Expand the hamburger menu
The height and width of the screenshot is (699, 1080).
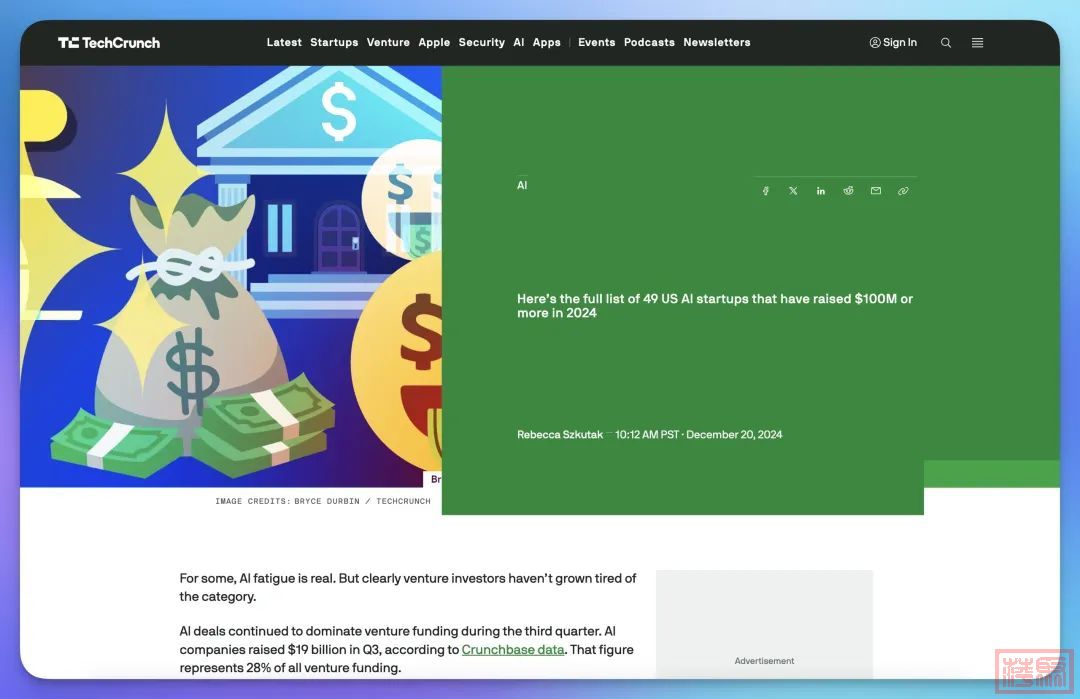[977, 43]
